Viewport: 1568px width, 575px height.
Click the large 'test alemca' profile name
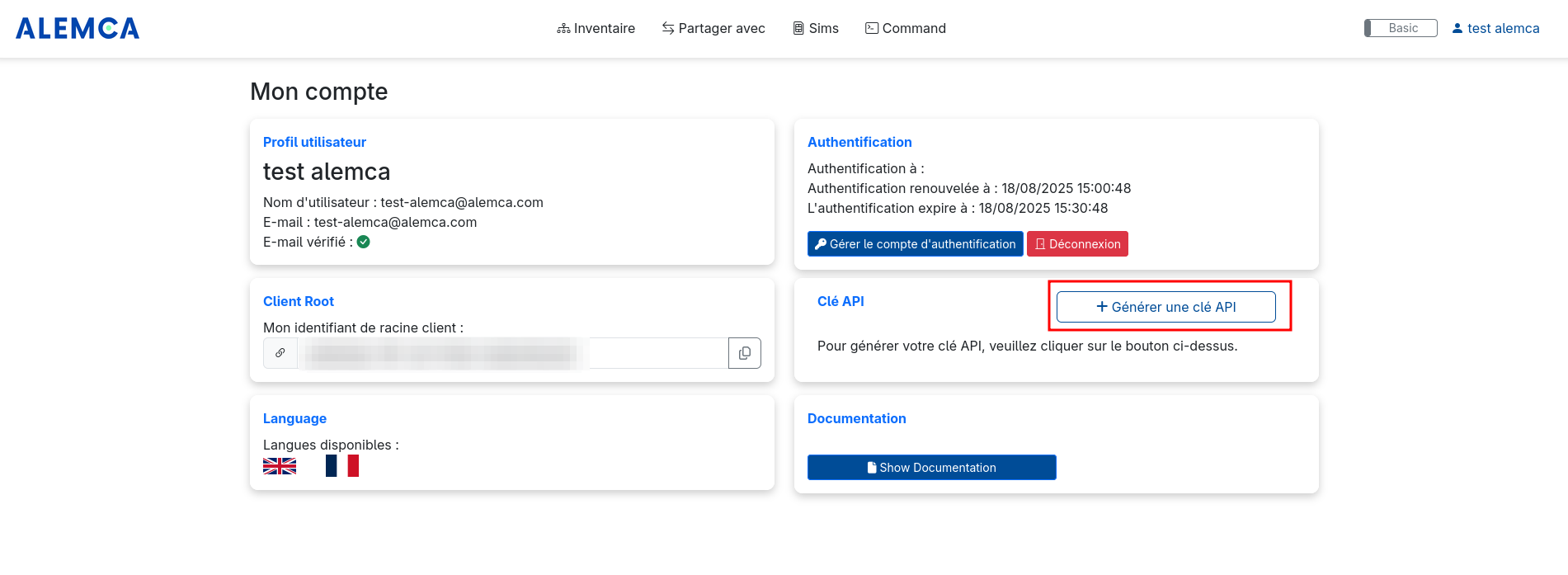pos(327,172)
